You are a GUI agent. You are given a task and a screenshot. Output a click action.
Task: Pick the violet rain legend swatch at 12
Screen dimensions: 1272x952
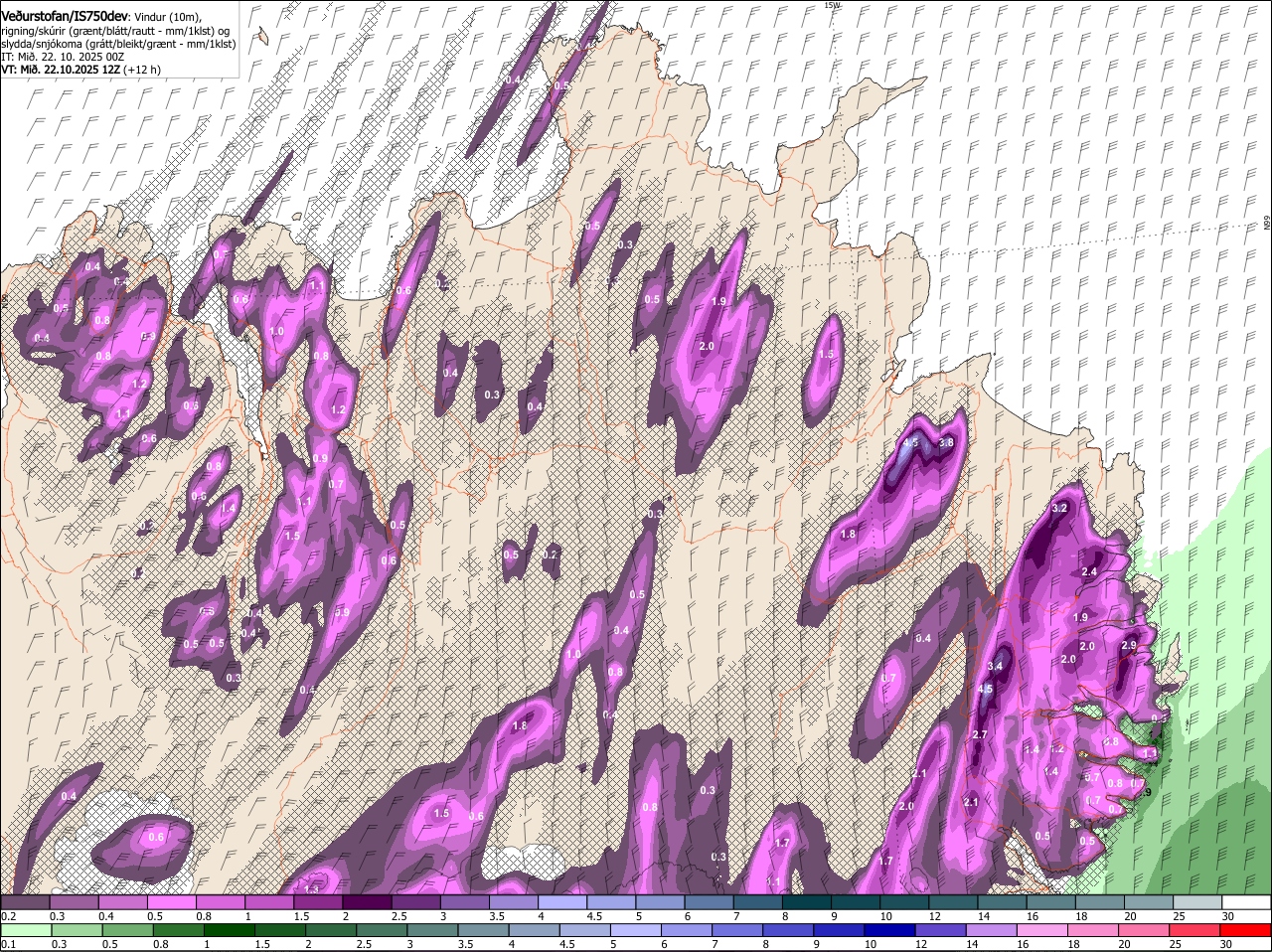(x=943, y=930)
